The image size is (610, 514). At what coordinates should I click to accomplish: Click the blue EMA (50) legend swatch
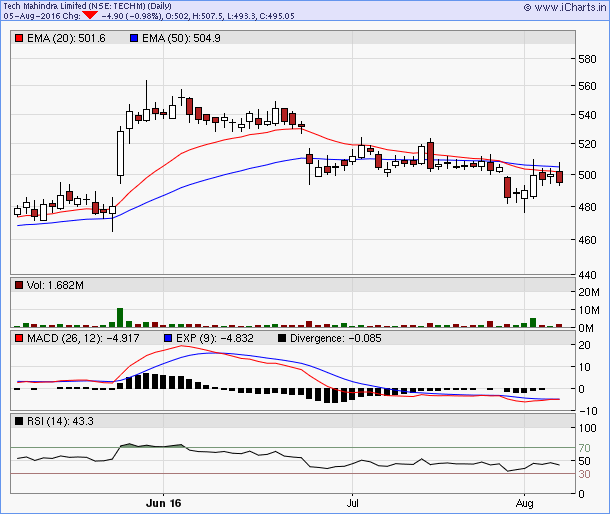pos(134,38)
